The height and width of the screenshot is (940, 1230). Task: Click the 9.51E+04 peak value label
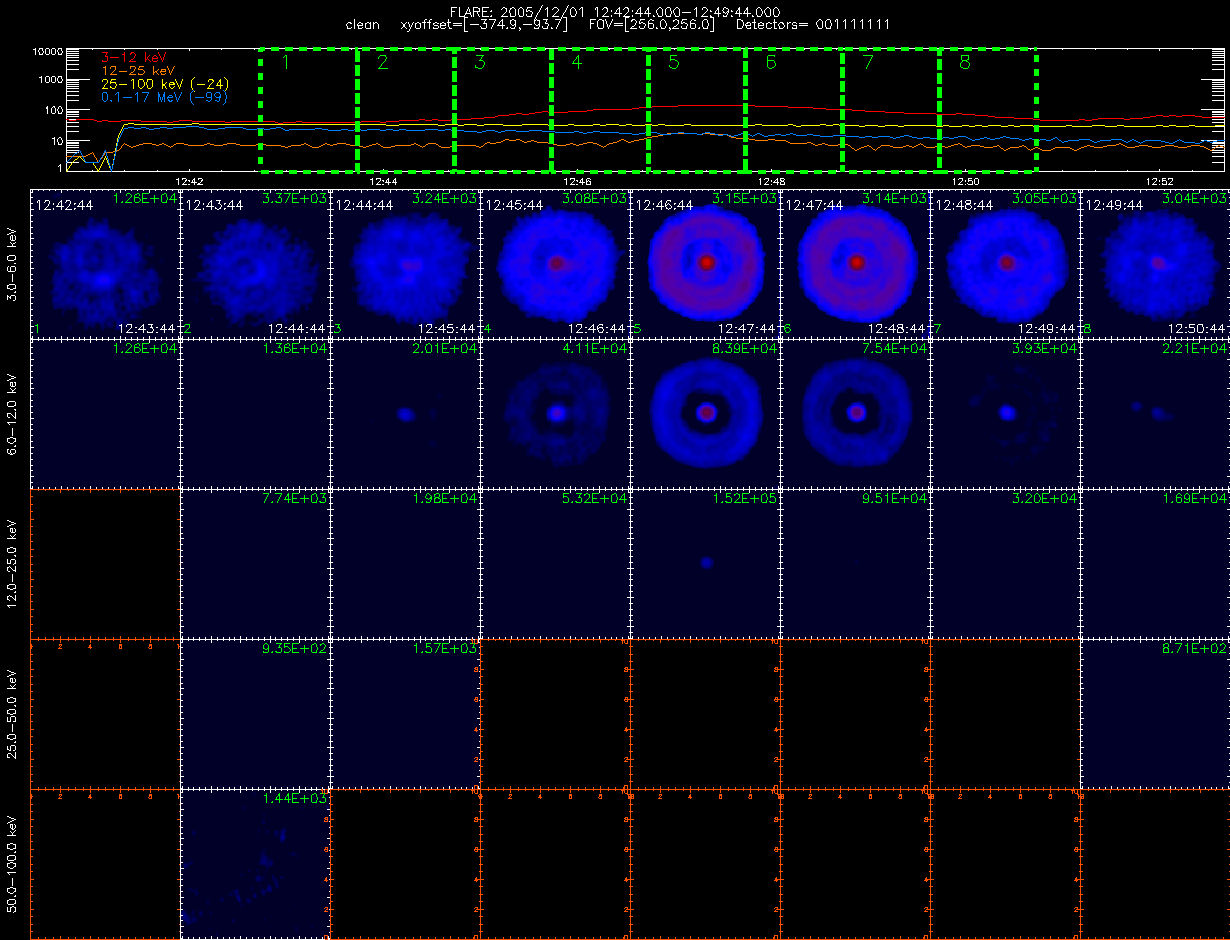894,499
